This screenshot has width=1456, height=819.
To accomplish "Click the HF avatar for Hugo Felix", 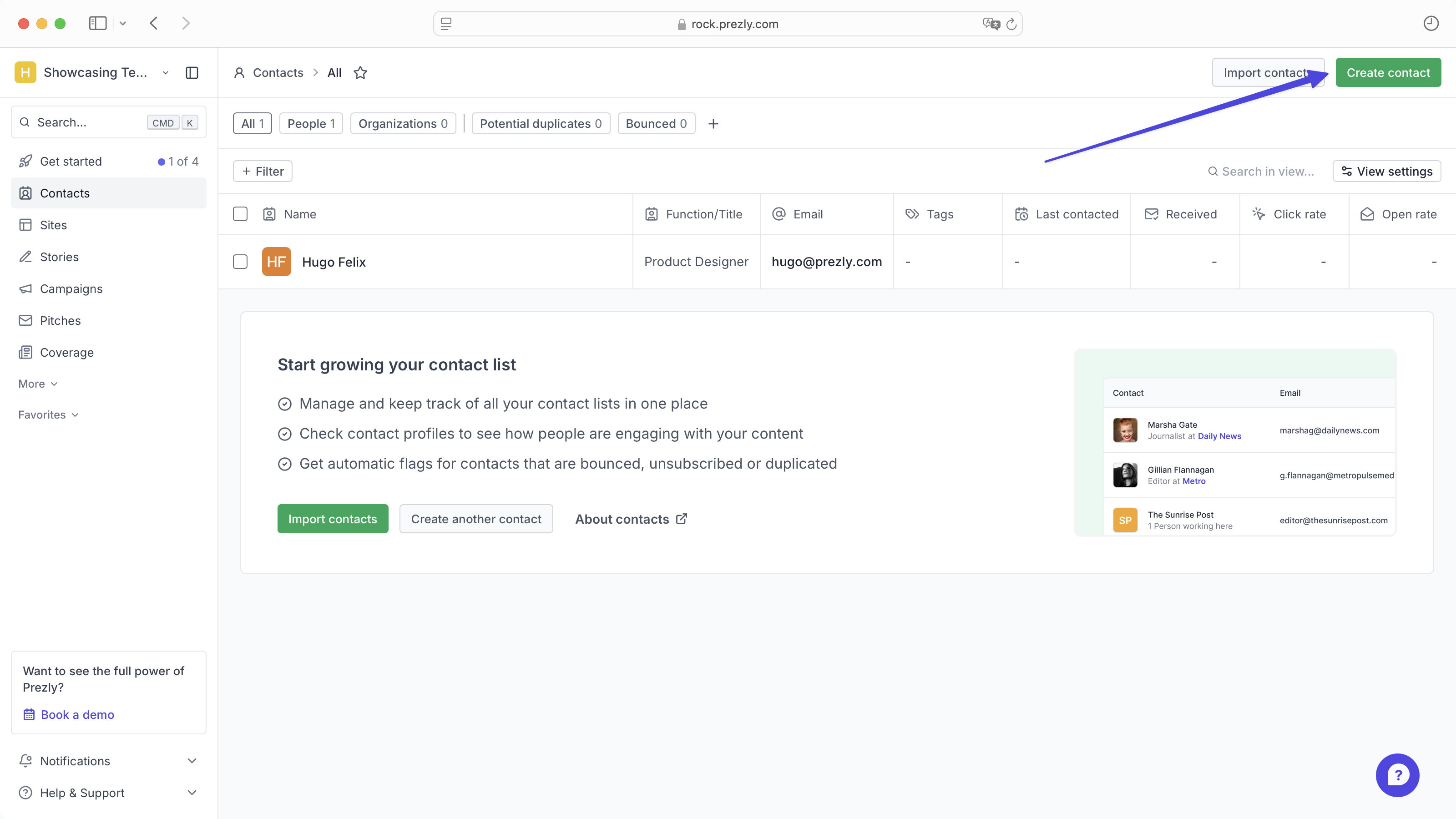I will 276,262.
